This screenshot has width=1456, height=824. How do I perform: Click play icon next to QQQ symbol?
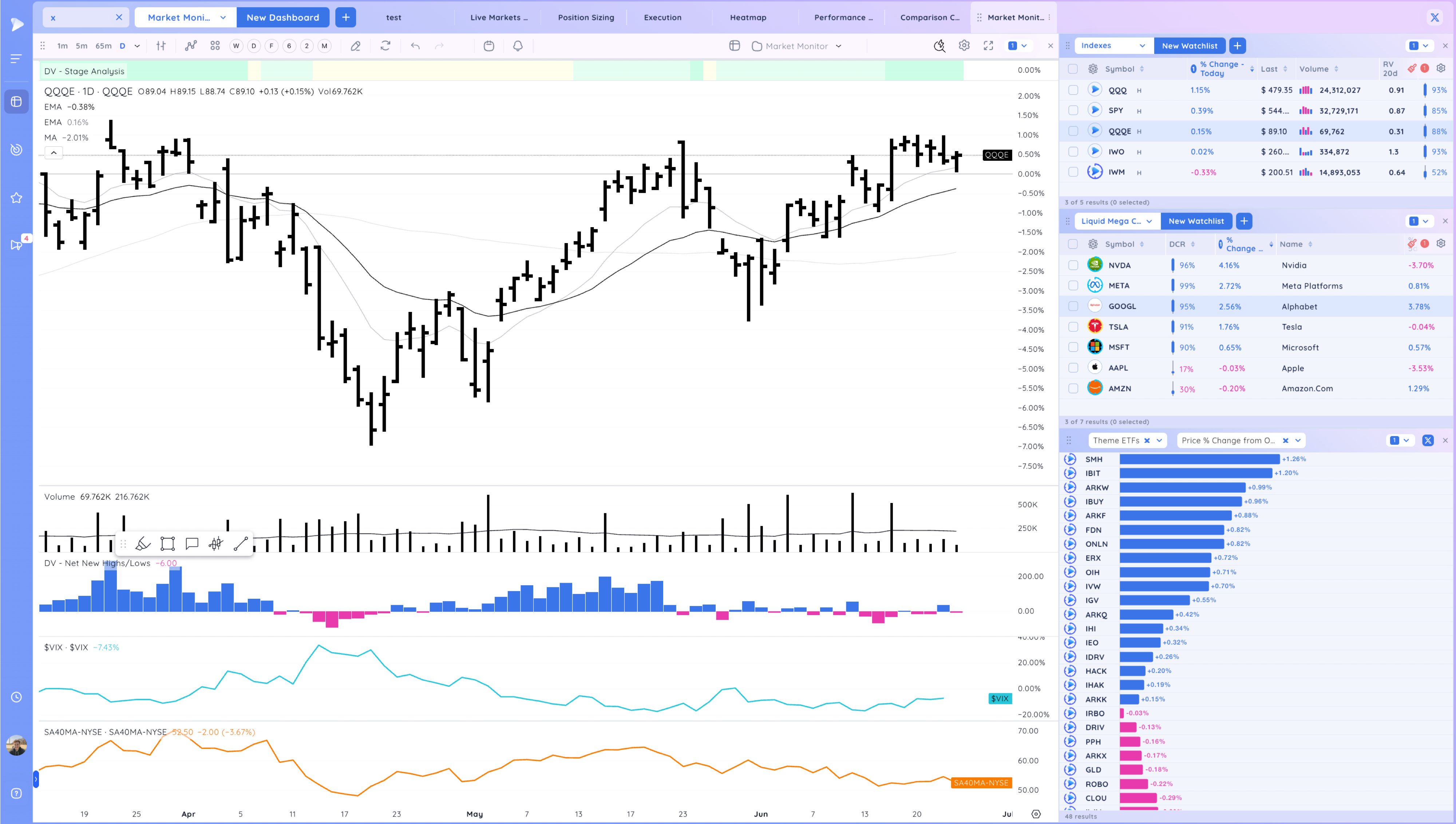[x=1095, y=90]
